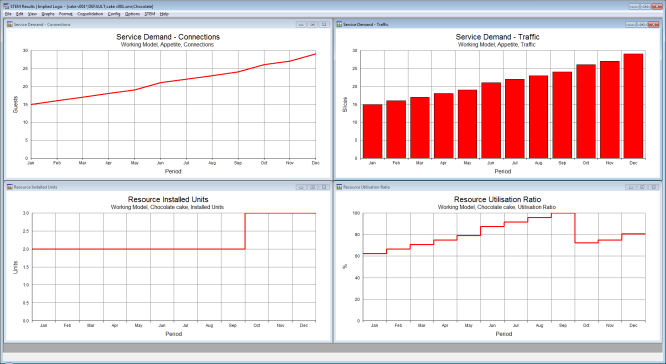This screenshot has width=666, height=364.
Task: Maximize the Resource Installed Units window
Action: coord(313,187)
